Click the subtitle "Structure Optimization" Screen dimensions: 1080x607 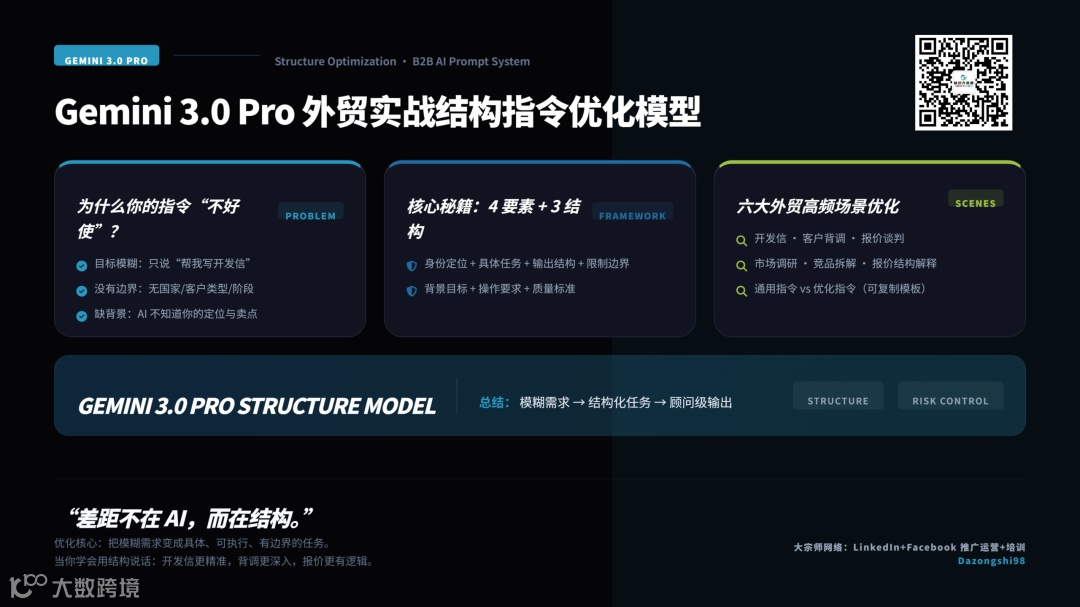[335, 61]
